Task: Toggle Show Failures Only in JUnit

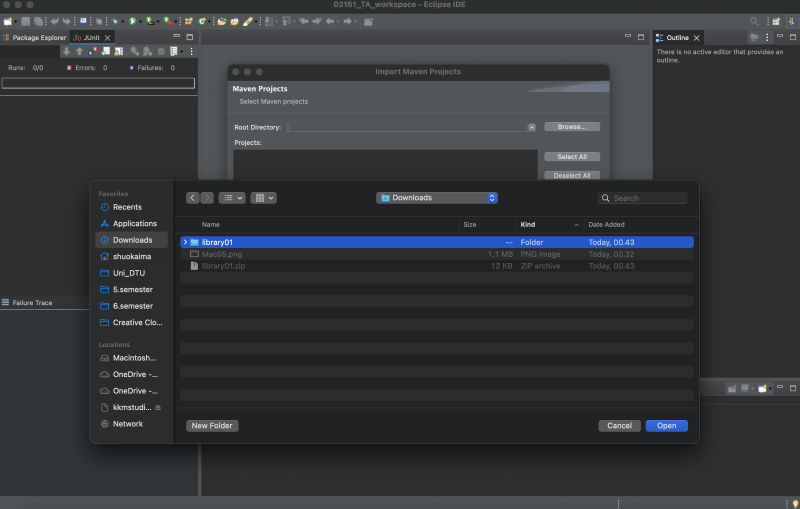Action: 92,51
